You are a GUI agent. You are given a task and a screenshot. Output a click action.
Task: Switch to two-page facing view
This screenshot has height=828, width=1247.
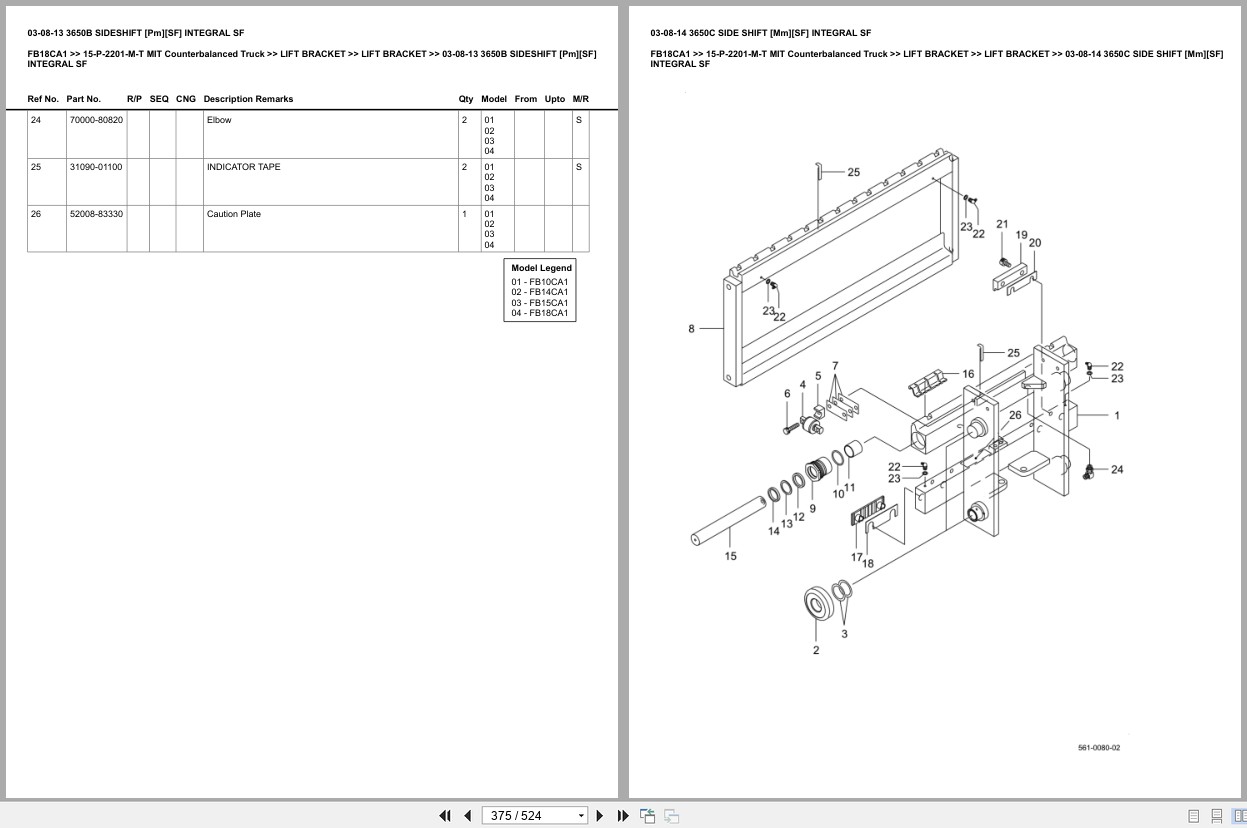tap(1239, 816)
